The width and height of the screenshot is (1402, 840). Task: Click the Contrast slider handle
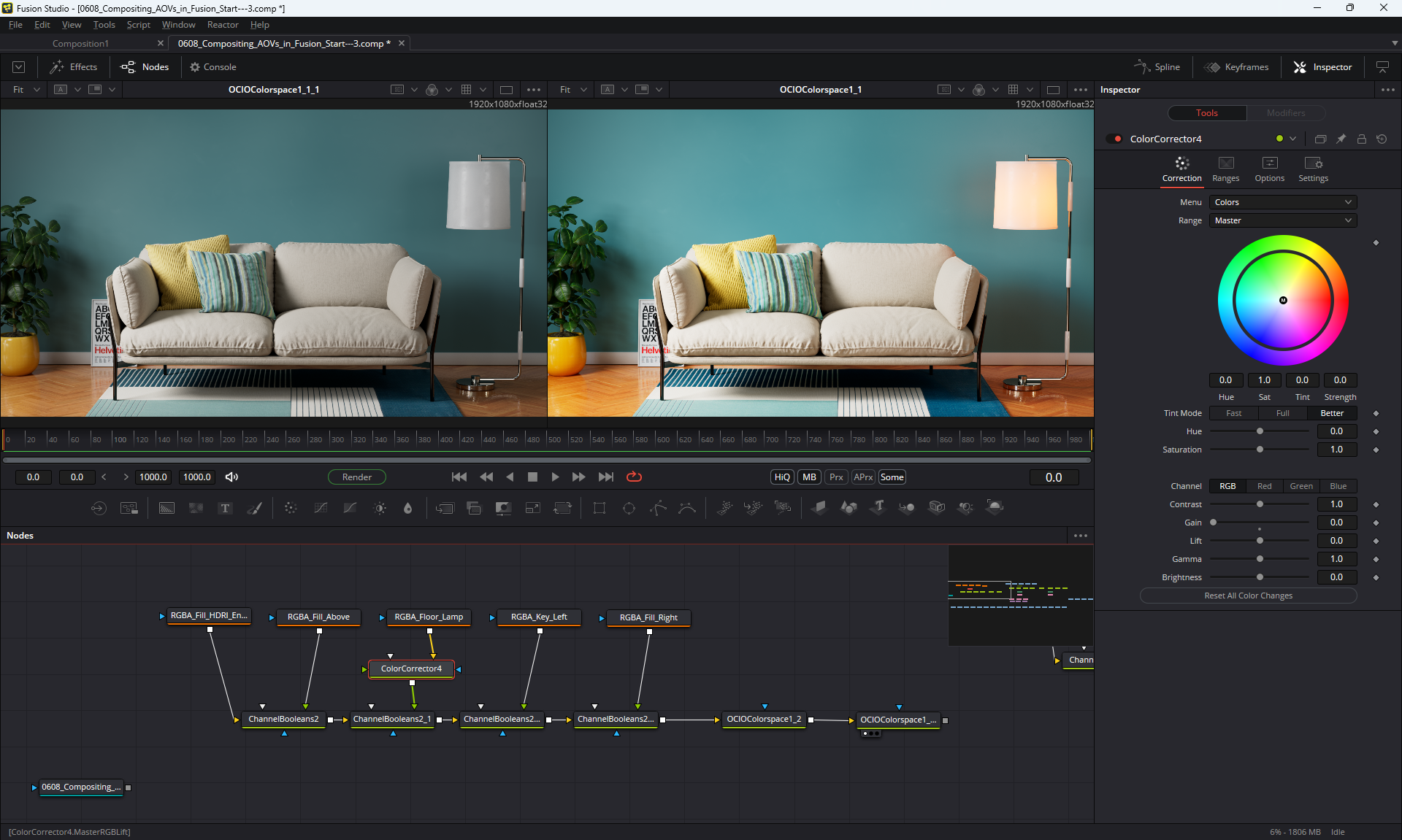pos(1260,504)
